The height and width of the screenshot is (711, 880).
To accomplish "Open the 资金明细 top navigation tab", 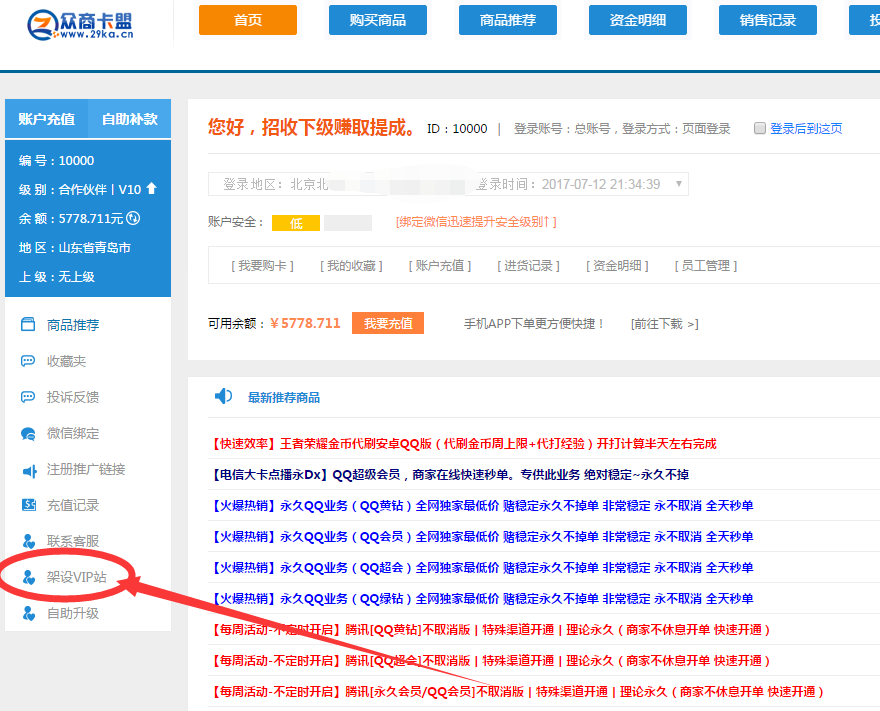I will (x=638, y=20).
